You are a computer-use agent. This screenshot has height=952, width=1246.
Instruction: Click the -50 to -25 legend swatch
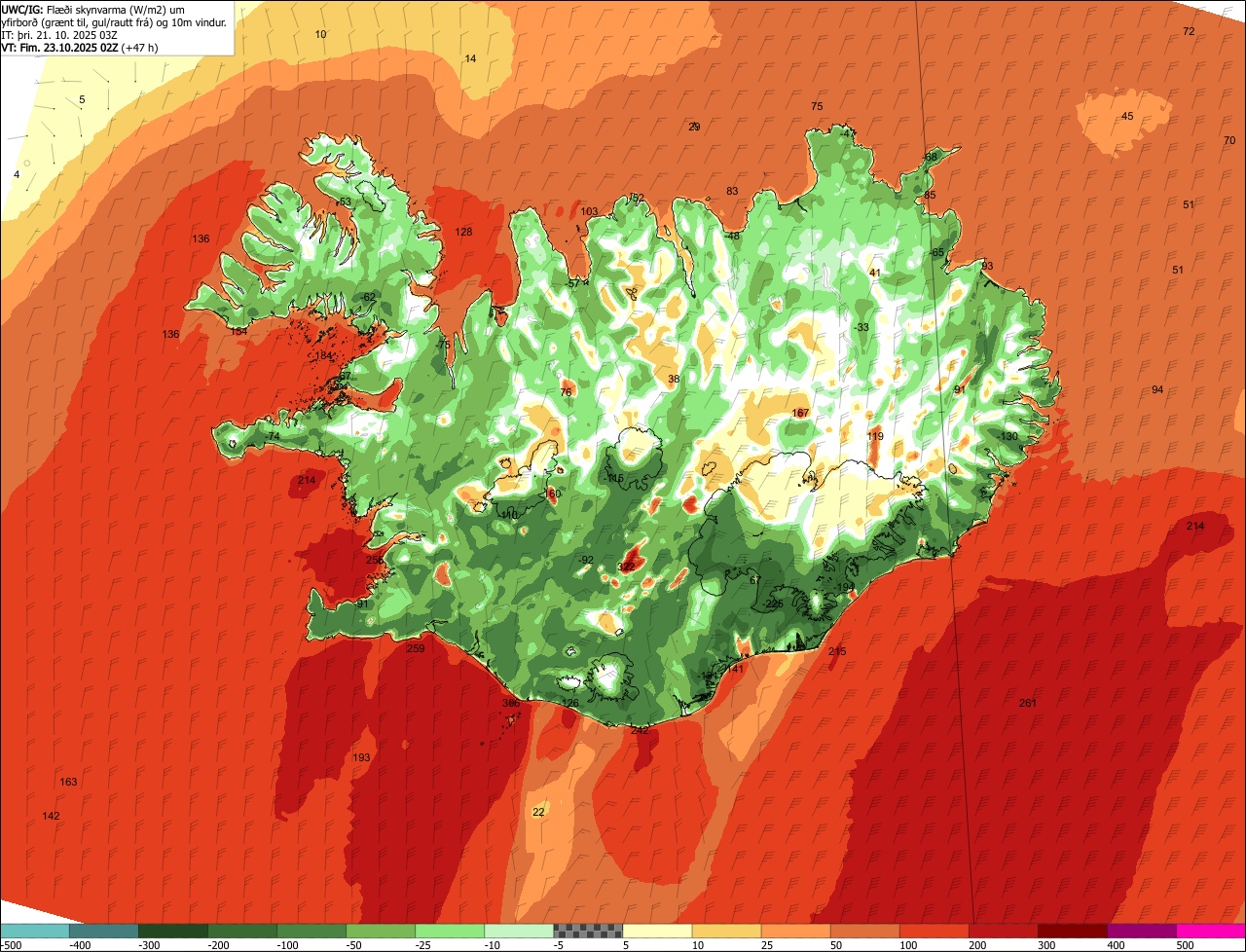pyautogui.click(x=381, y=931)
